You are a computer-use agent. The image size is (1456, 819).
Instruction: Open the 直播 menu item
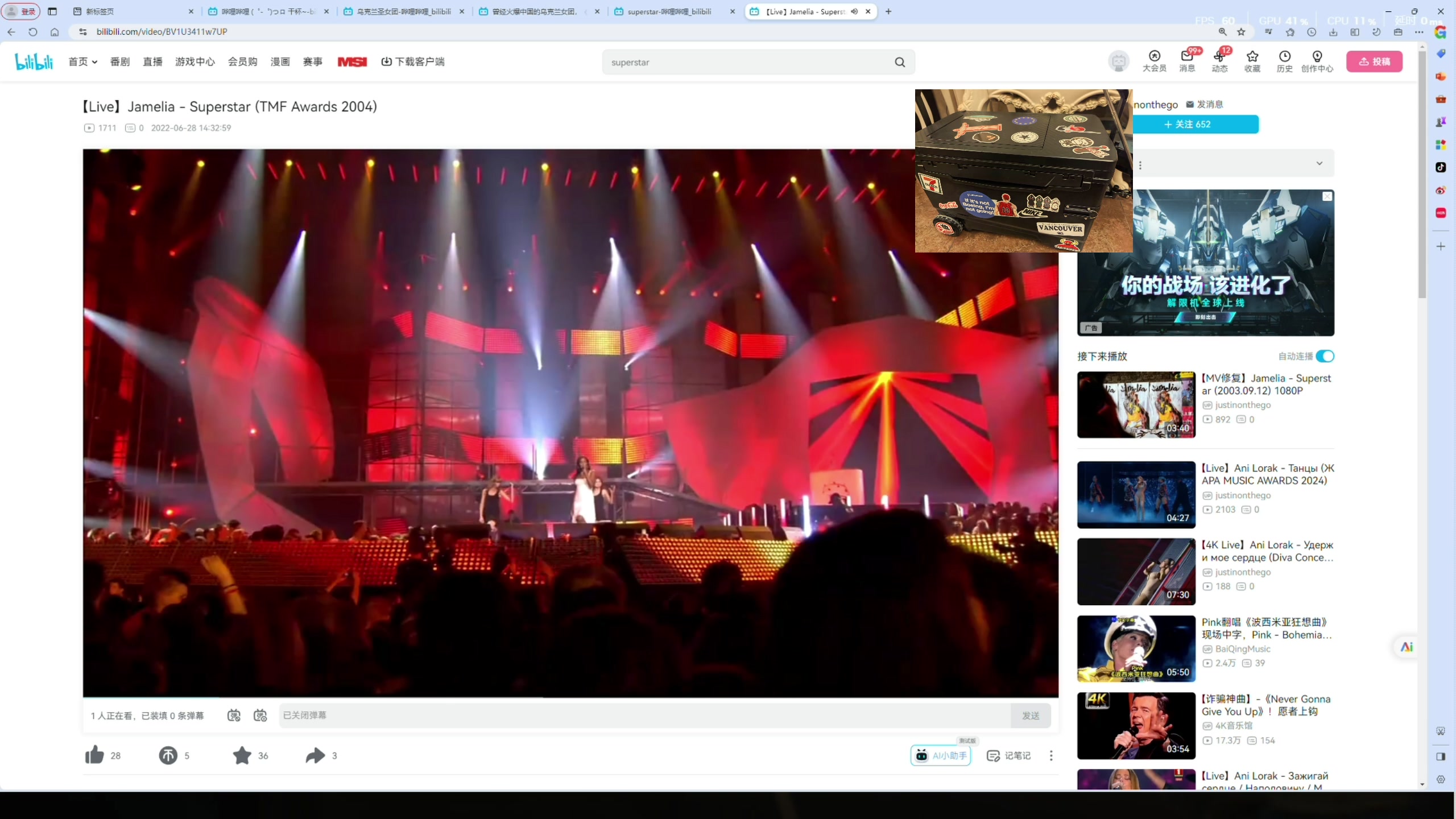[152, 61]
